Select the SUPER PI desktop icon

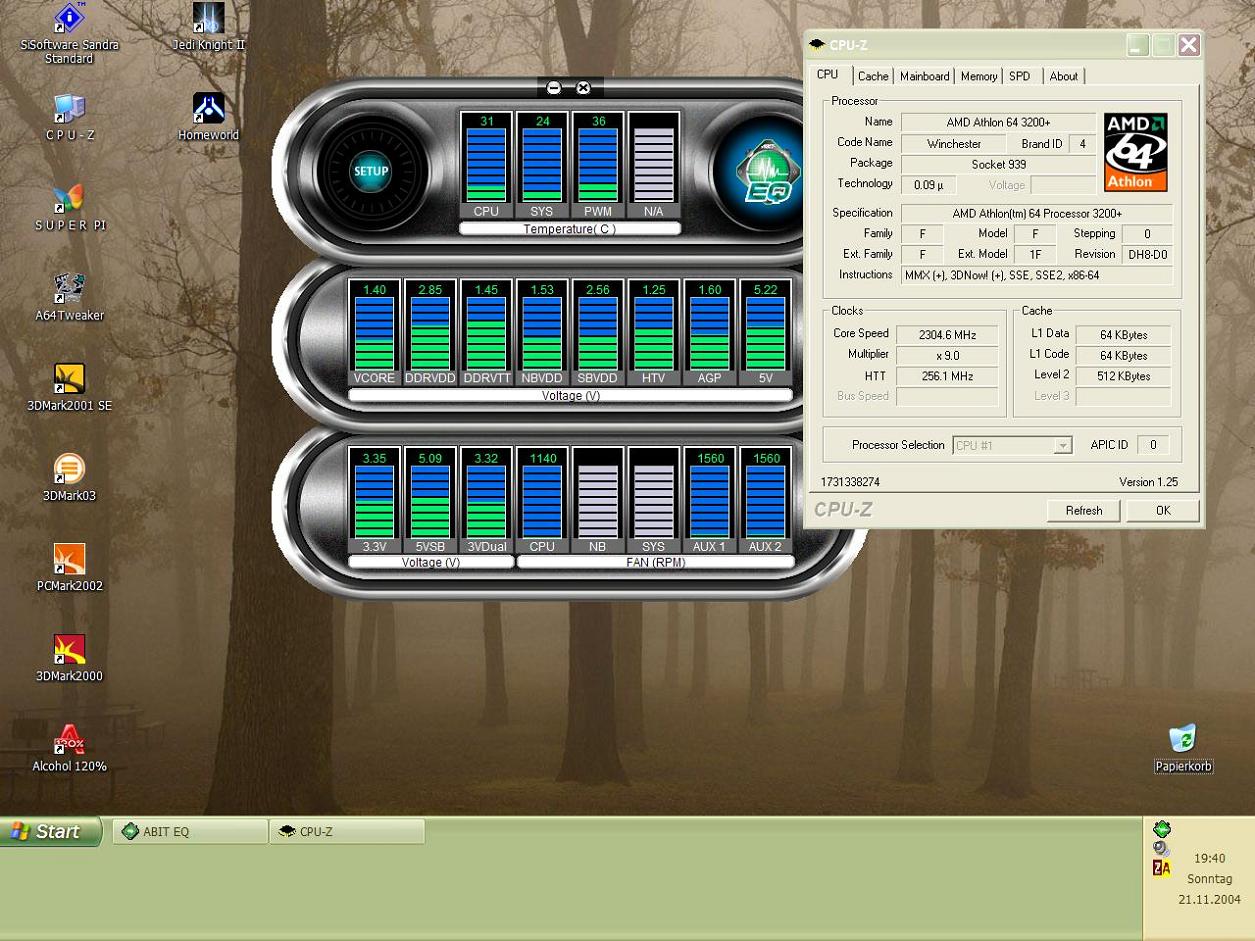[69, 198]
